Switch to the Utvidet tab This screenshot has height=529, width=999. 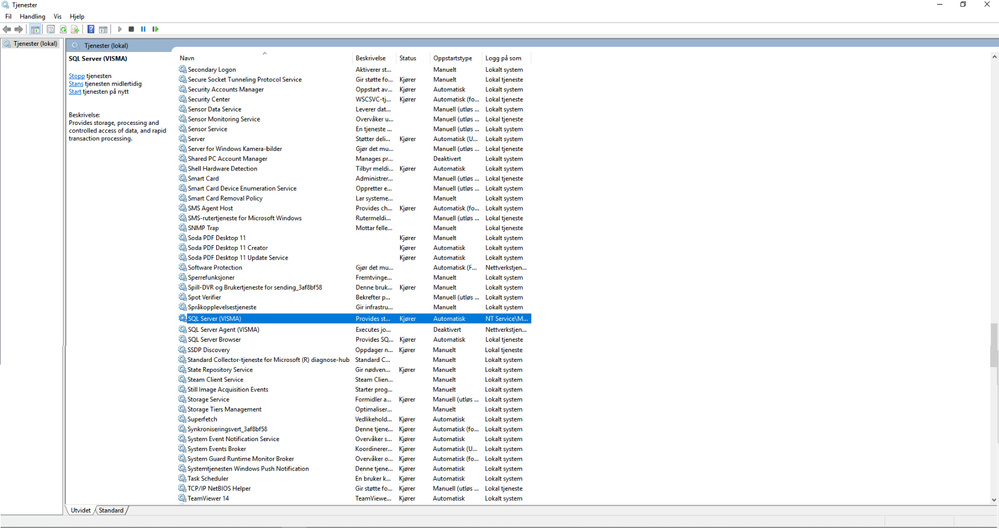(x=80, y=511)
